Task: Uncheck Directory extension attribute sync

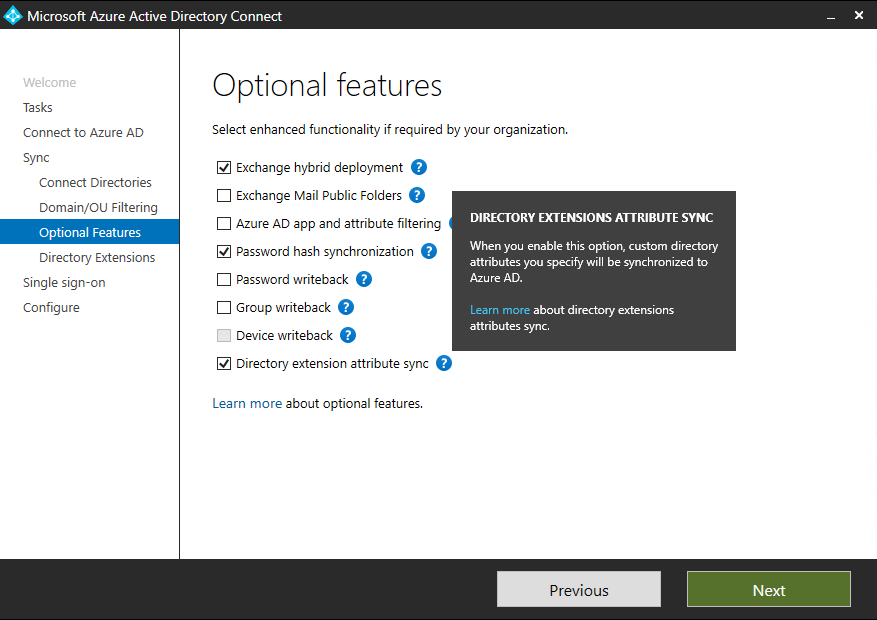Action: pyautogui.click(x=224, y=363)
